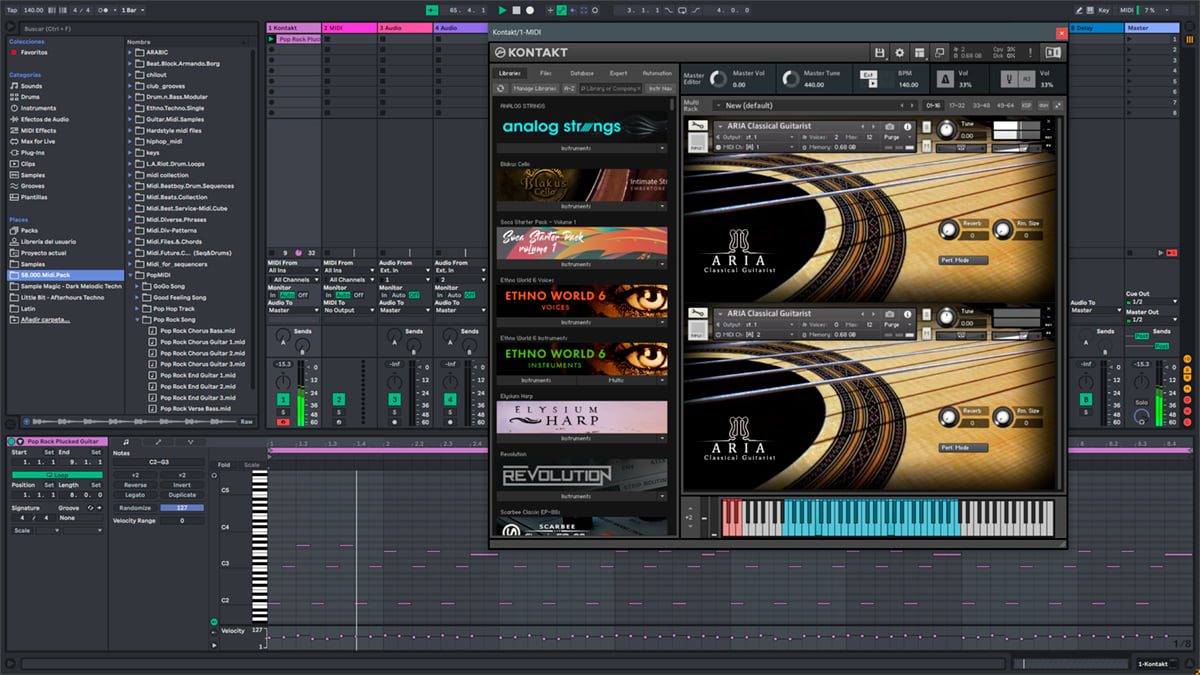Click the KSP button in rack header
1200x675 pixels.
pos(1027,105)
